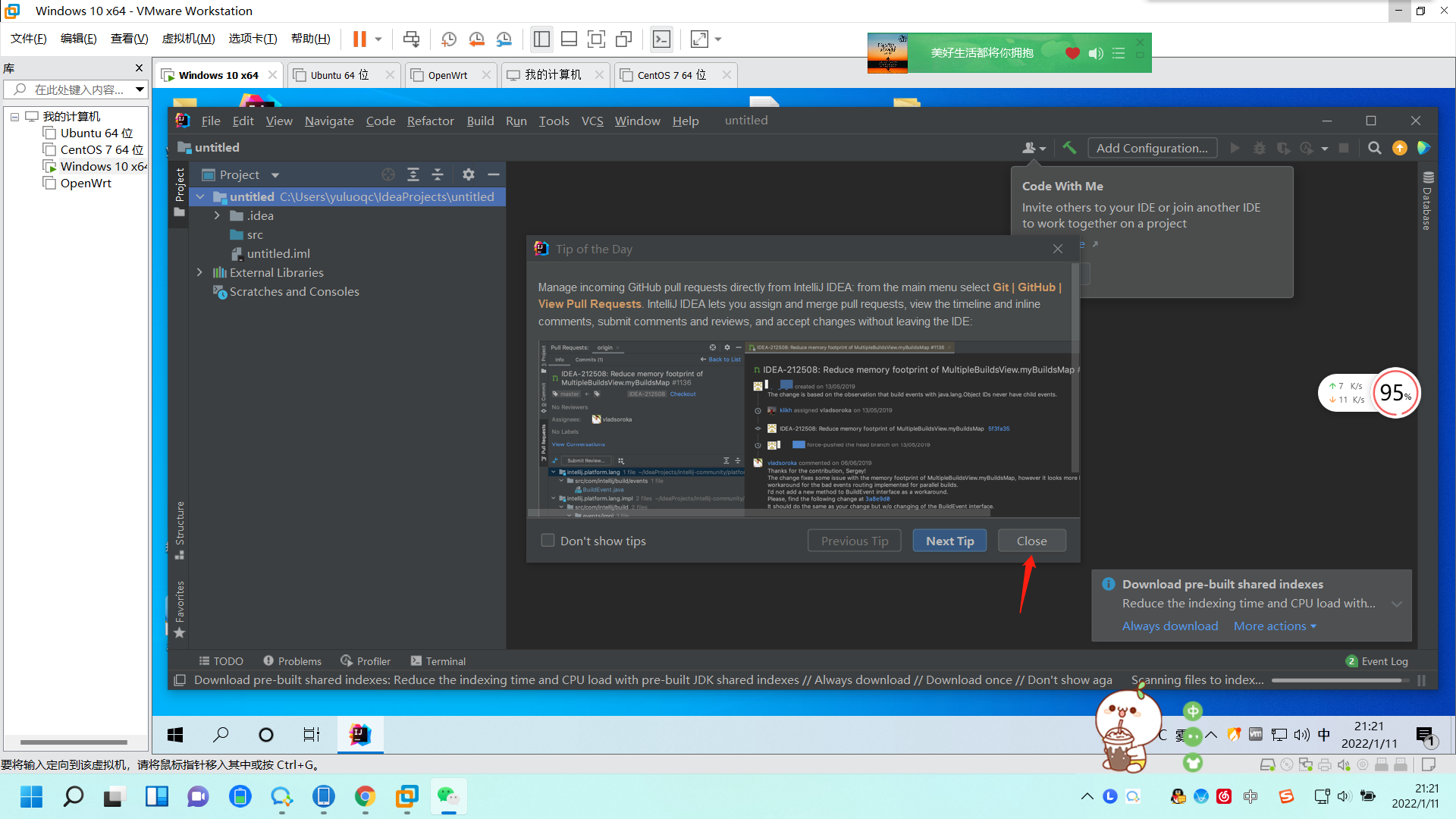Click Collapse All icon in Project panel
Screen dimensions: 1456x819
pyautogui.click(x=438, y=174)
